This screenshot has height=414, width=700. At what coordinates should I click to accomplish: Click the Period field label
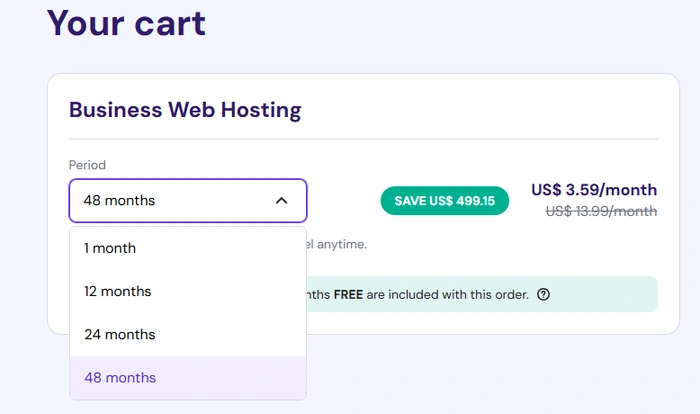point(87,164)
